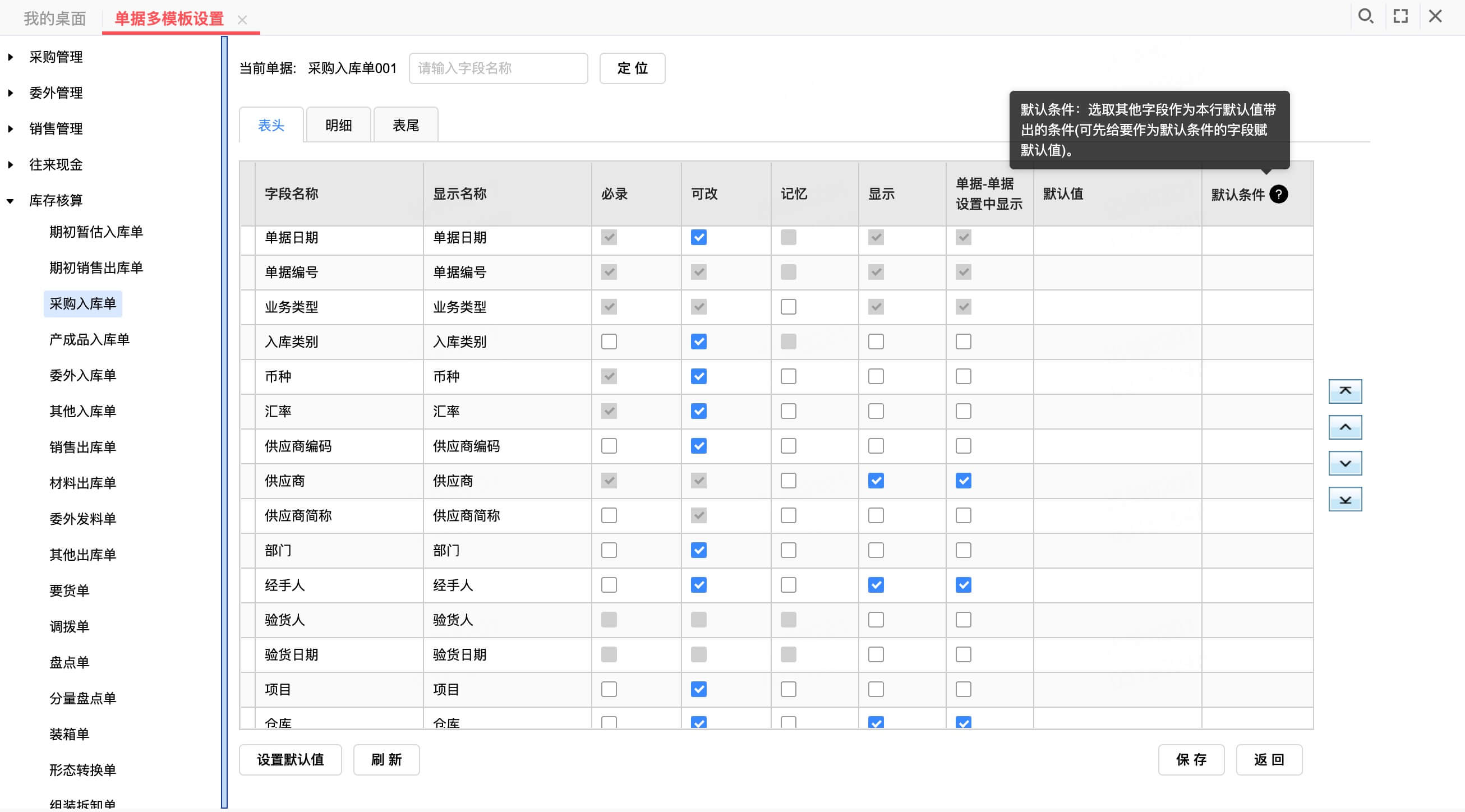Open 期初销售出库单 in sidebar
The height and width of the screenshot is (812, 1465).
[x=95, y=268]
